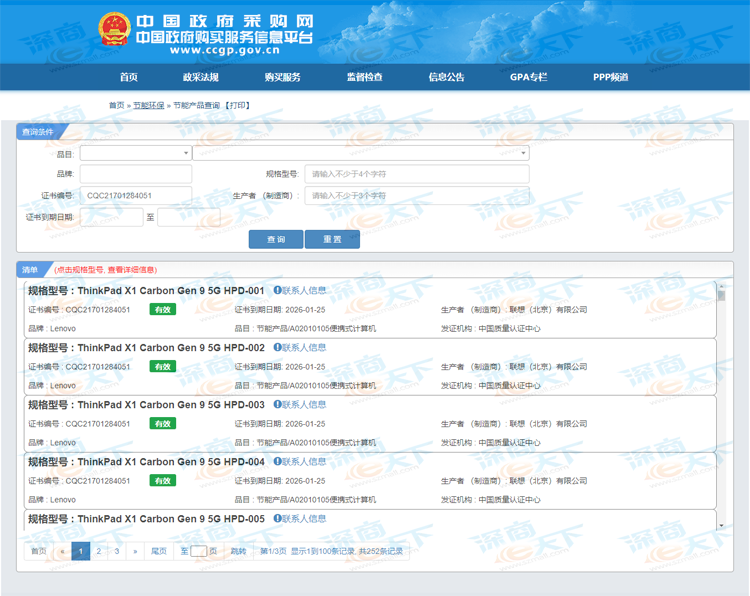Focus the 品牌 input field

click(x=136, y=174)
